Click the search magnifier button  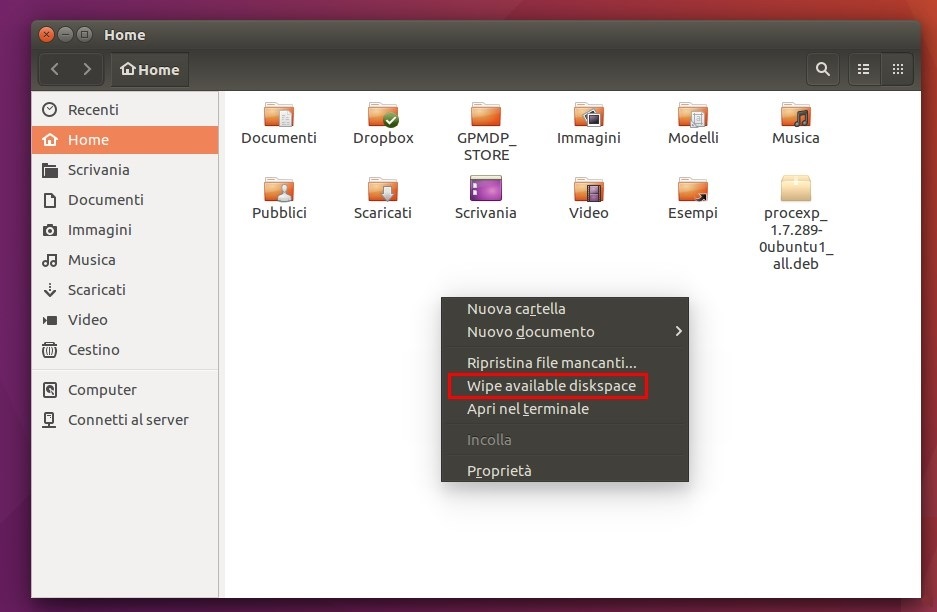823,69
